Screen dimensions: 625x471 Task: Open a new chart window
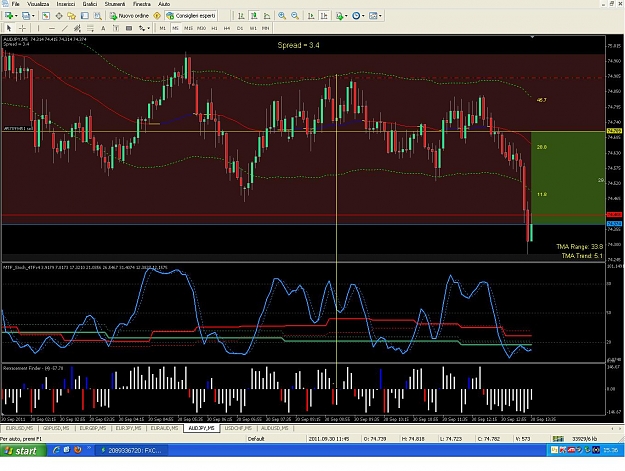[9, 16]
